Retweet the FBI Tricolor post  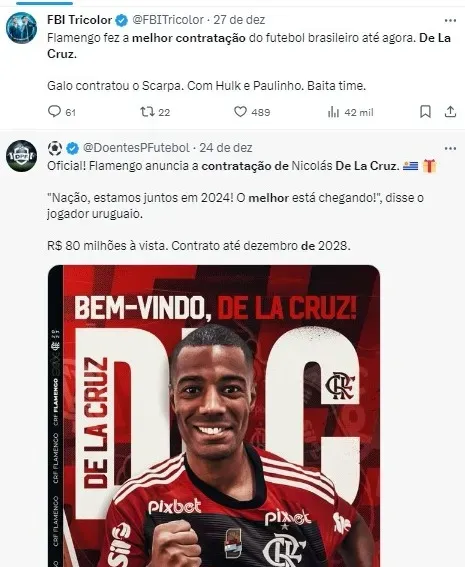(155, 112)
